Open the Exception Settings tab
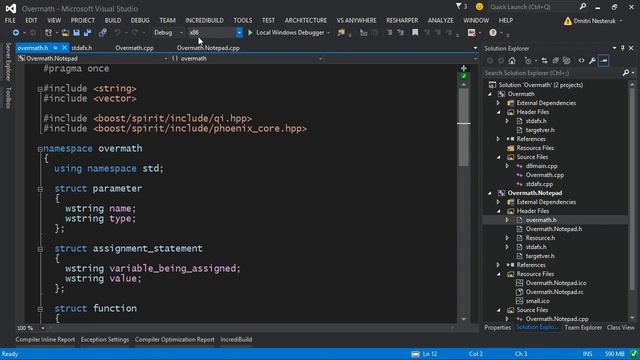Viewport: 640px width, 360px height. (x=105, y=339)
